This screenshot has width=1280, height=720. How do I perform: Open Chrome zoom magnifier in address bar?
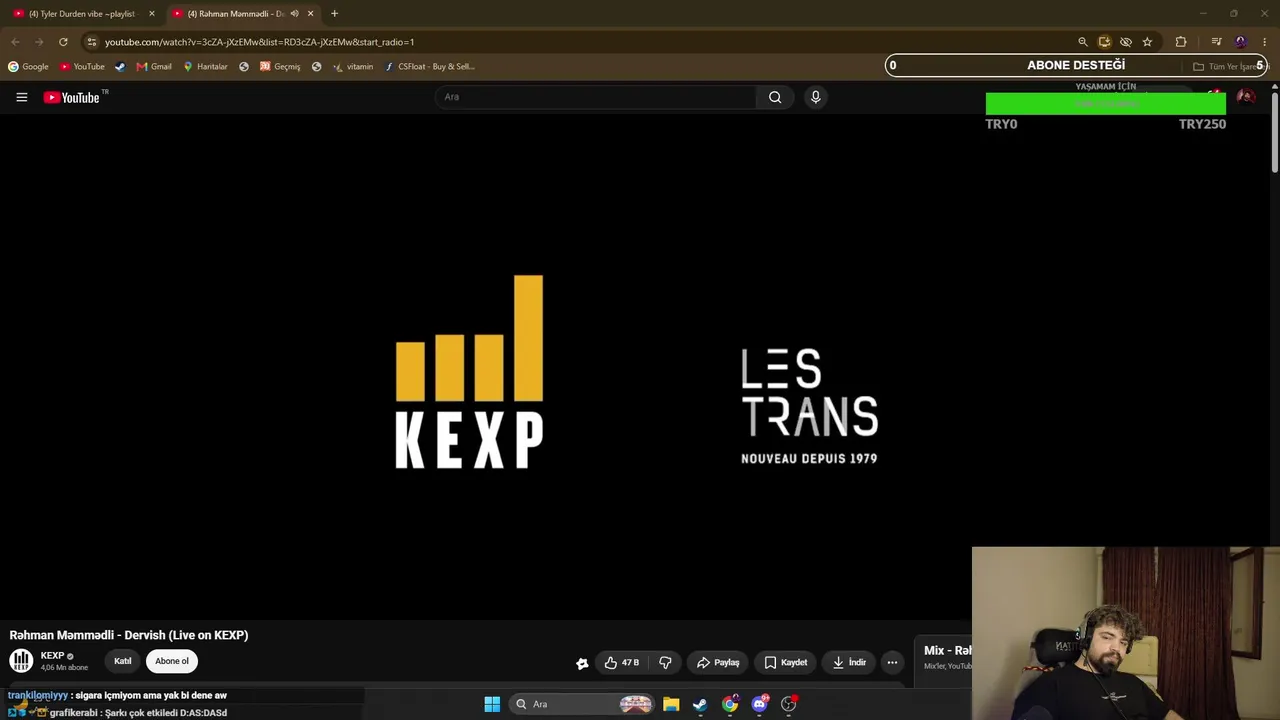tap(1082, 42)
